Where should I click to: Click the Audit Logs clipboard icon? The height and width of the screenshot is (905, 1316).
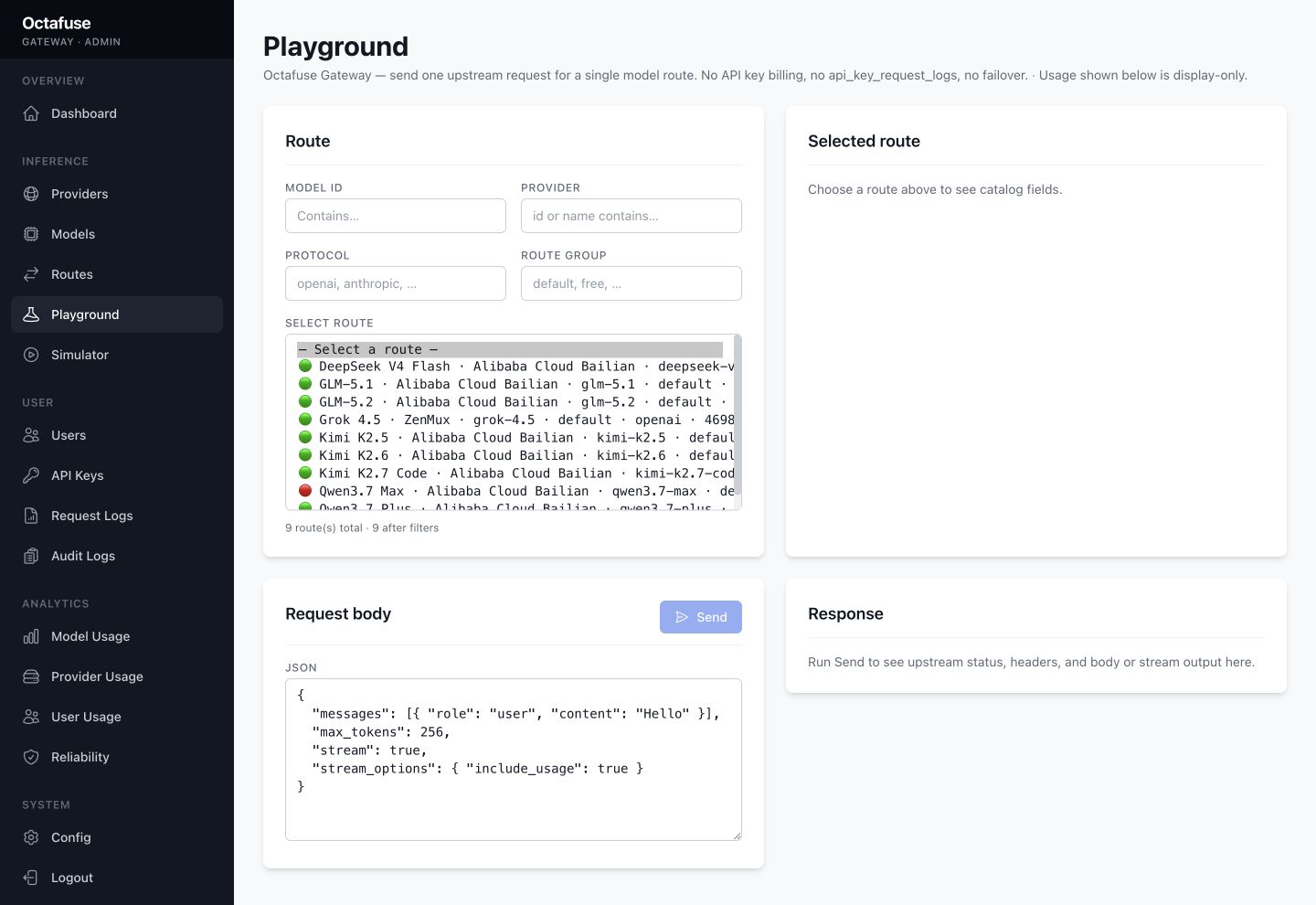click(x=31, y=556)
